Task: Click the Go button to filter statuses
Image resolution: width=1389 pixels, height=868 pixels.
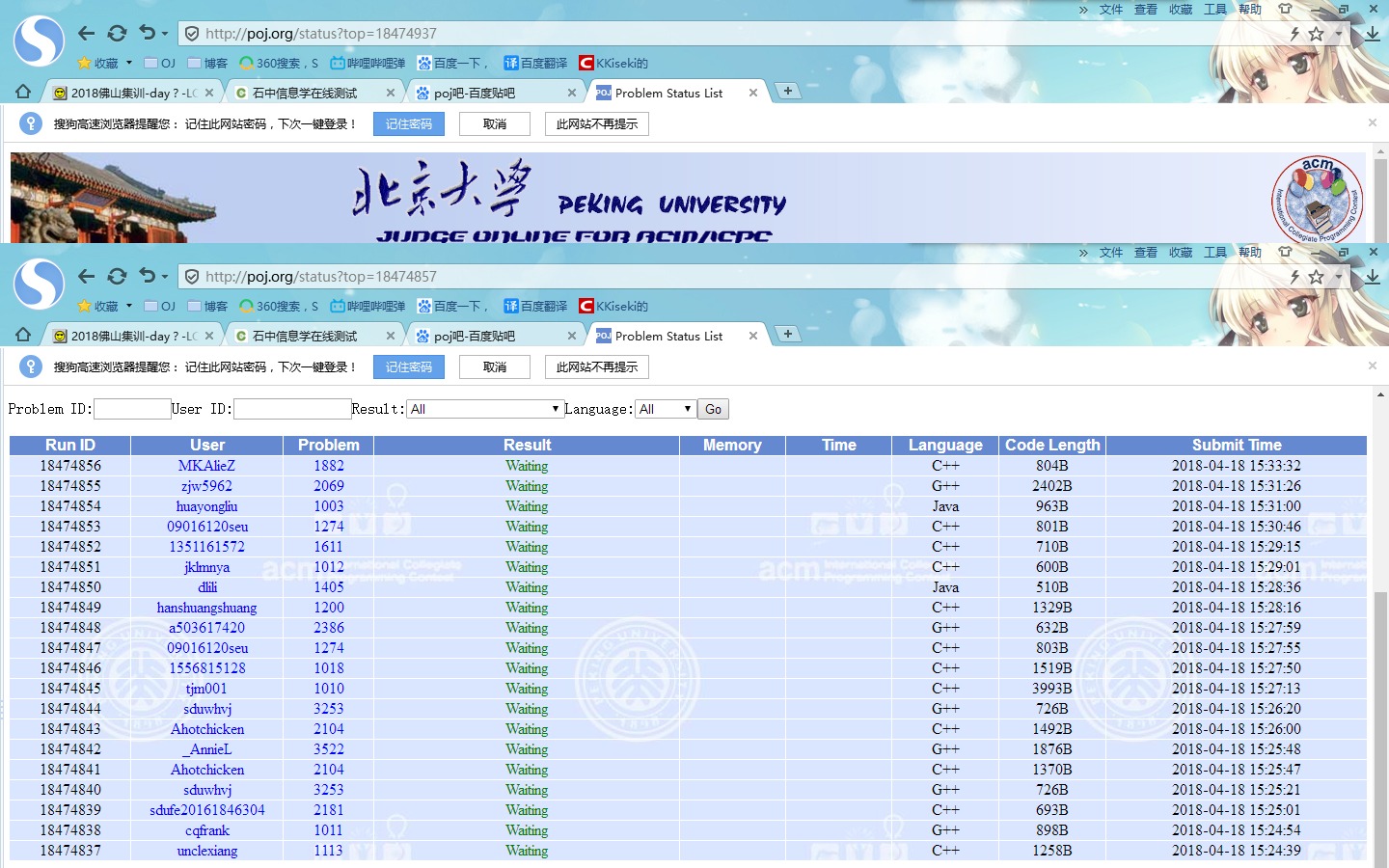Action: click(x=714, y=409)
